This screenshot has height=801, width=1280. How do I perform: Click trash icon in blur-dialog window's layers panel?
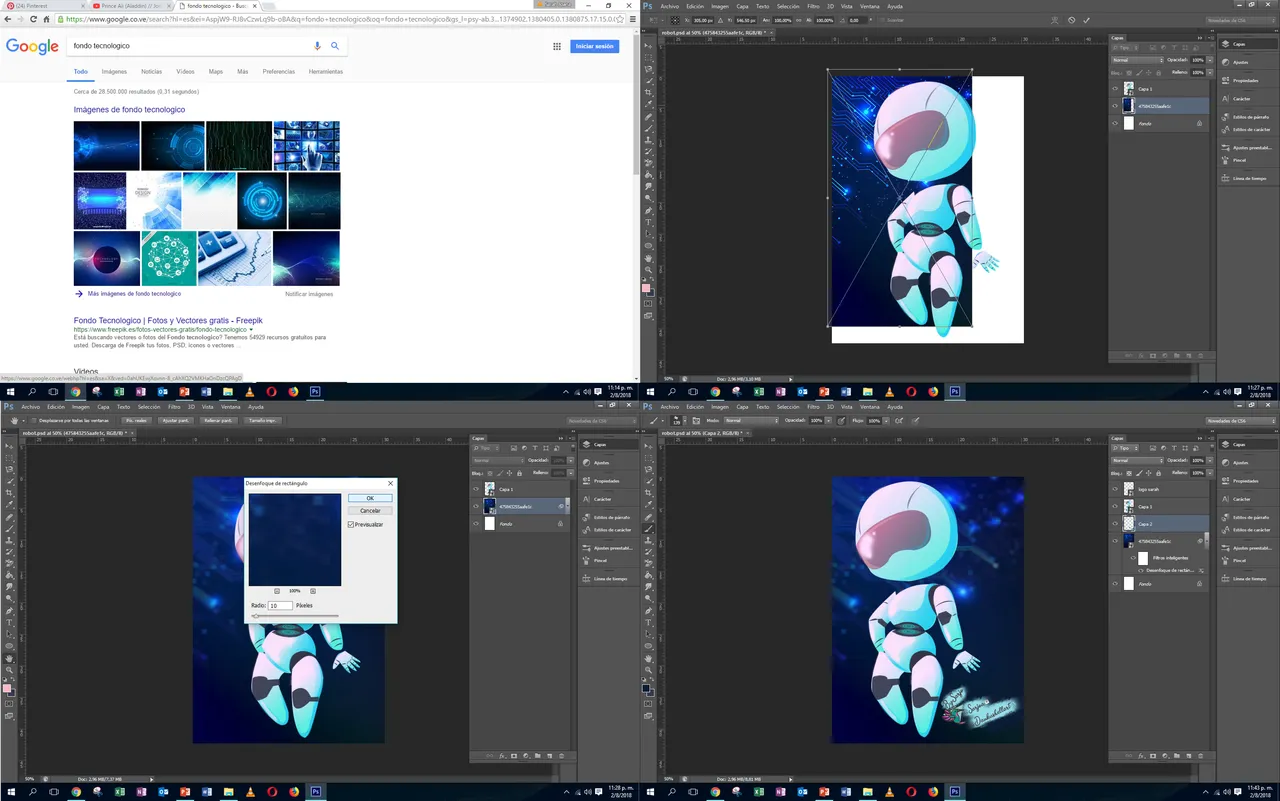(x=561, y=755)
